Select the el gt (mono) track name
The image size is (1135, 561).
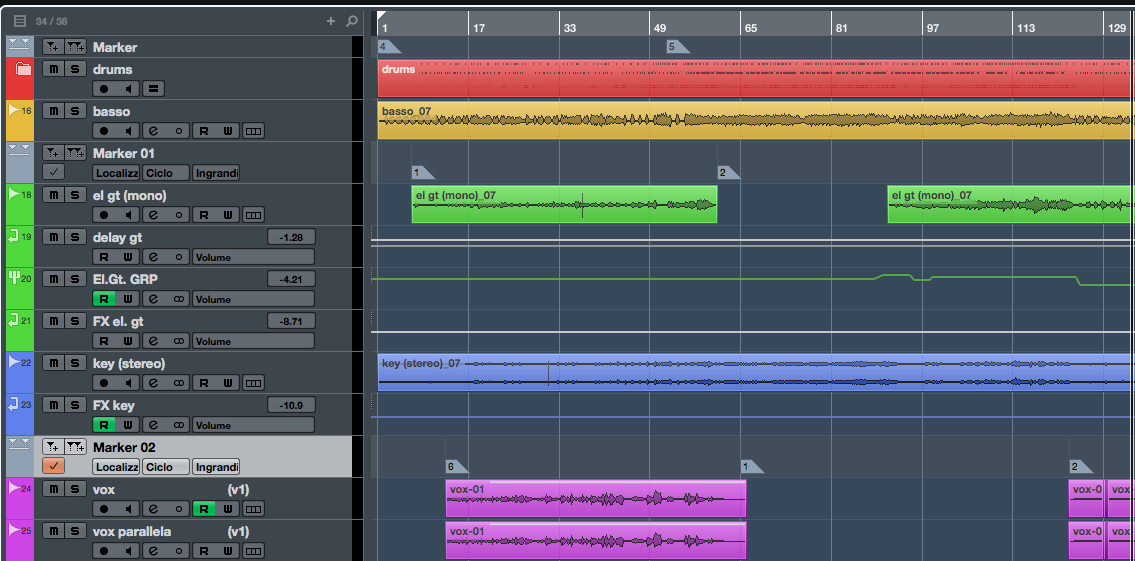click(130, 195)
